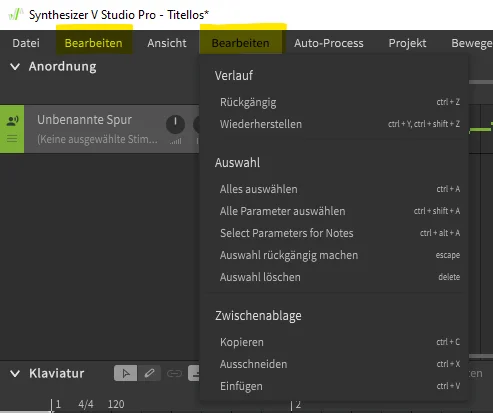493x413 pixels.
Task: Choose Wiederherstellen from the menu
Action: (x=334, y=124)
